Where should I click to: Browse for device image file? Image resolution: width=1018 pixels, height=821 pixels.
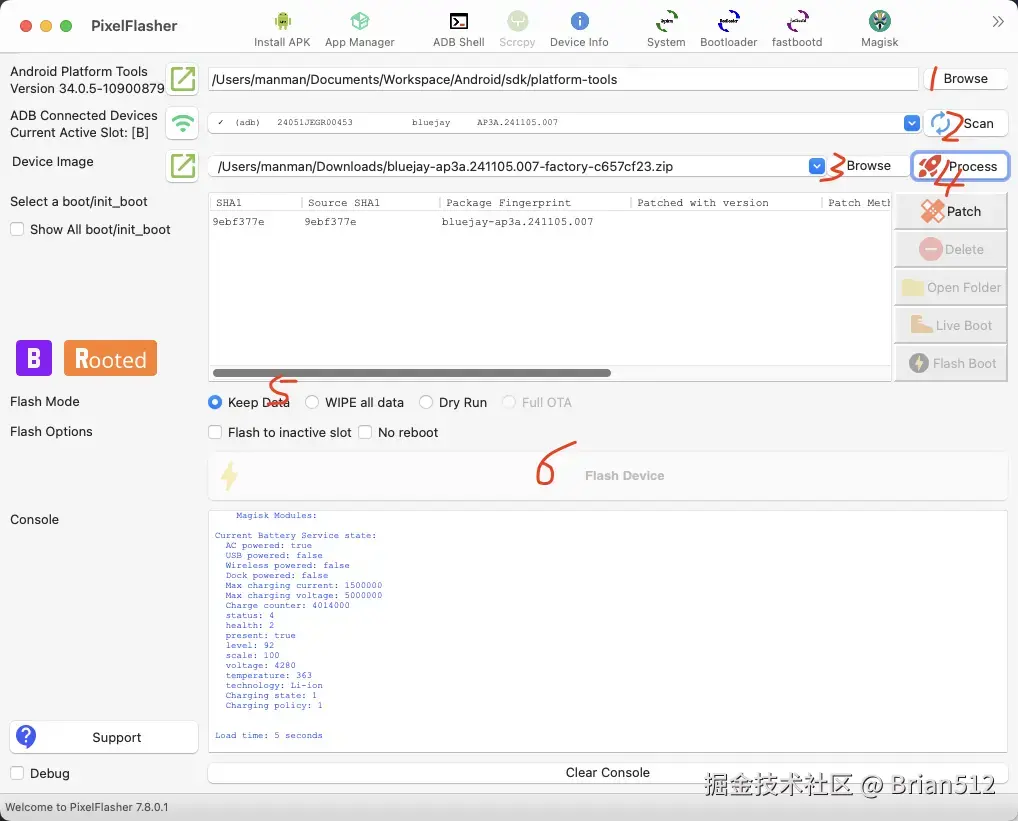(x=868, y=165)
